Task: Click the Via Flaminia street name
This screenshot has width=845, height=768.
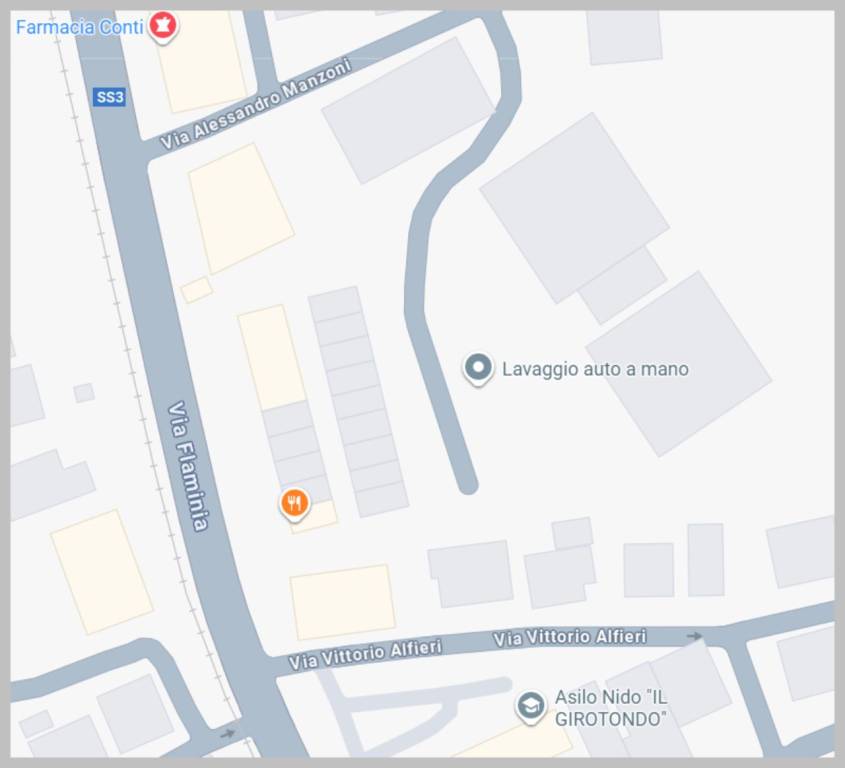Action: click(x=188, y=466)
